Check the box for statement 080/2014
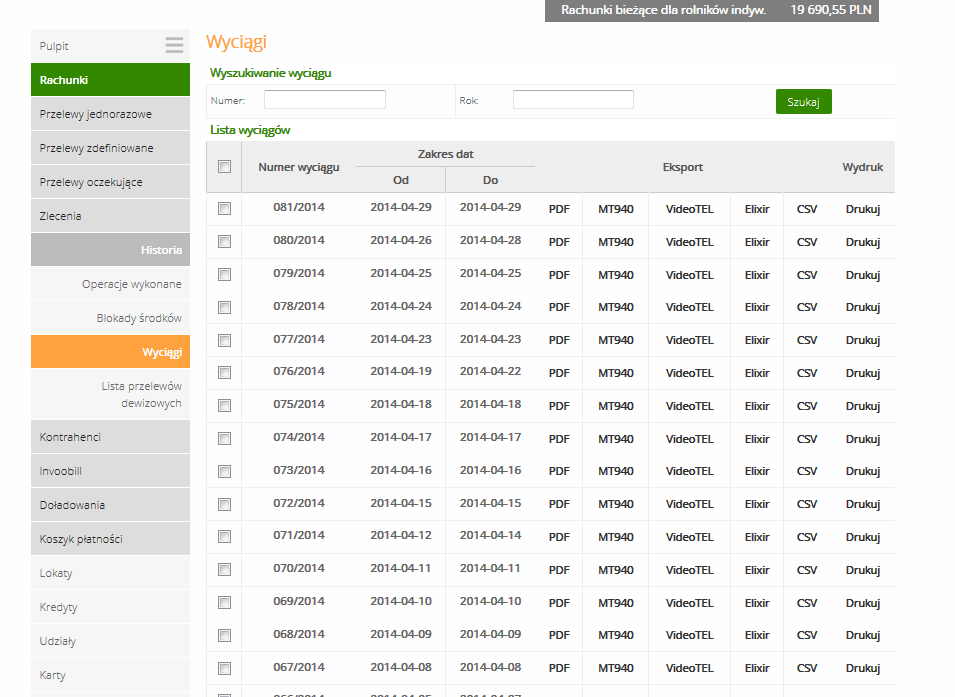This screenshot has height=697, width=955. pos(225,242)
